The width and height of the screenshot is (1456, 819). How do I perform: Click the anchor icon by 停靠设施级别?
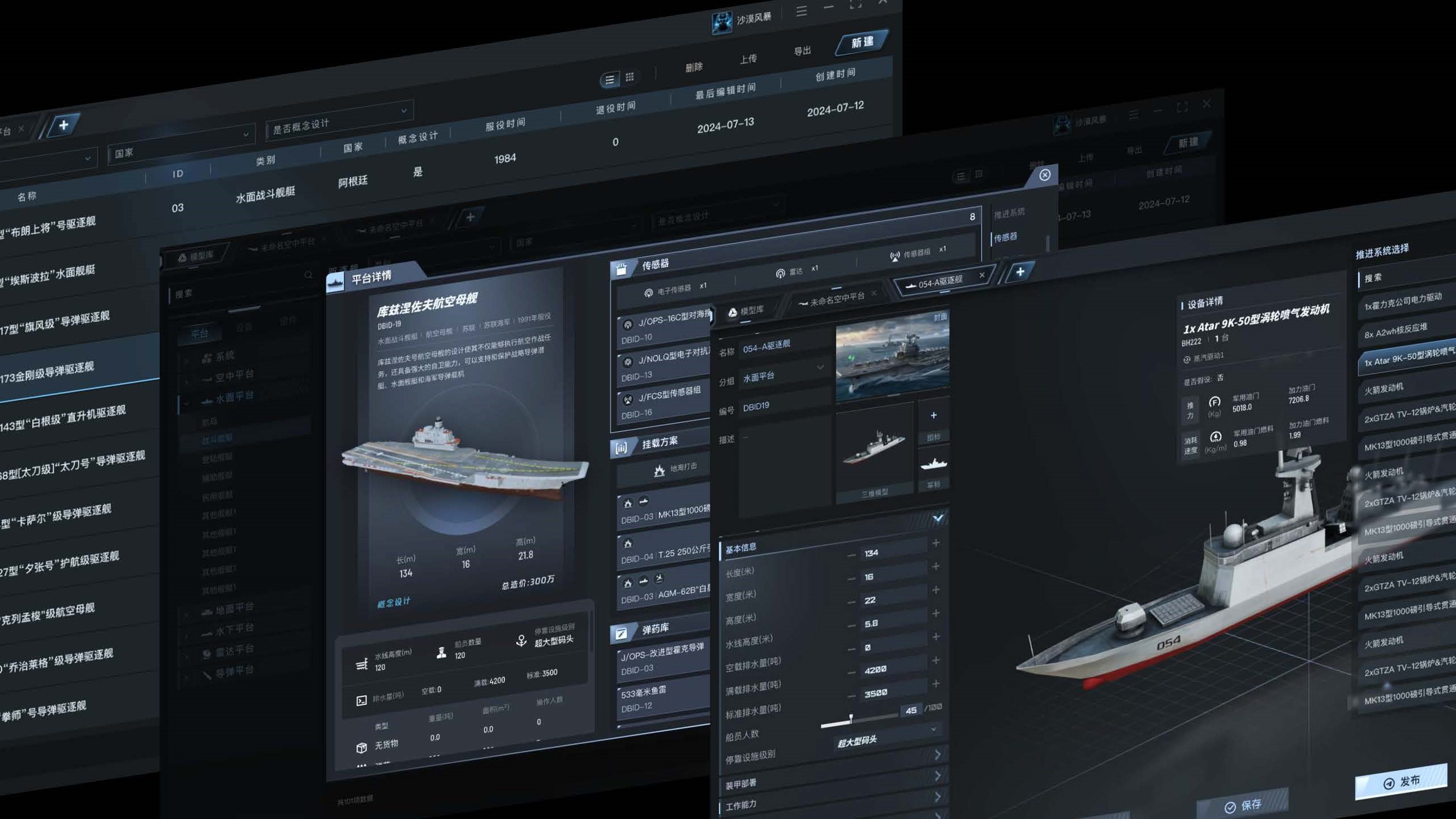click(x=521, y=640)
